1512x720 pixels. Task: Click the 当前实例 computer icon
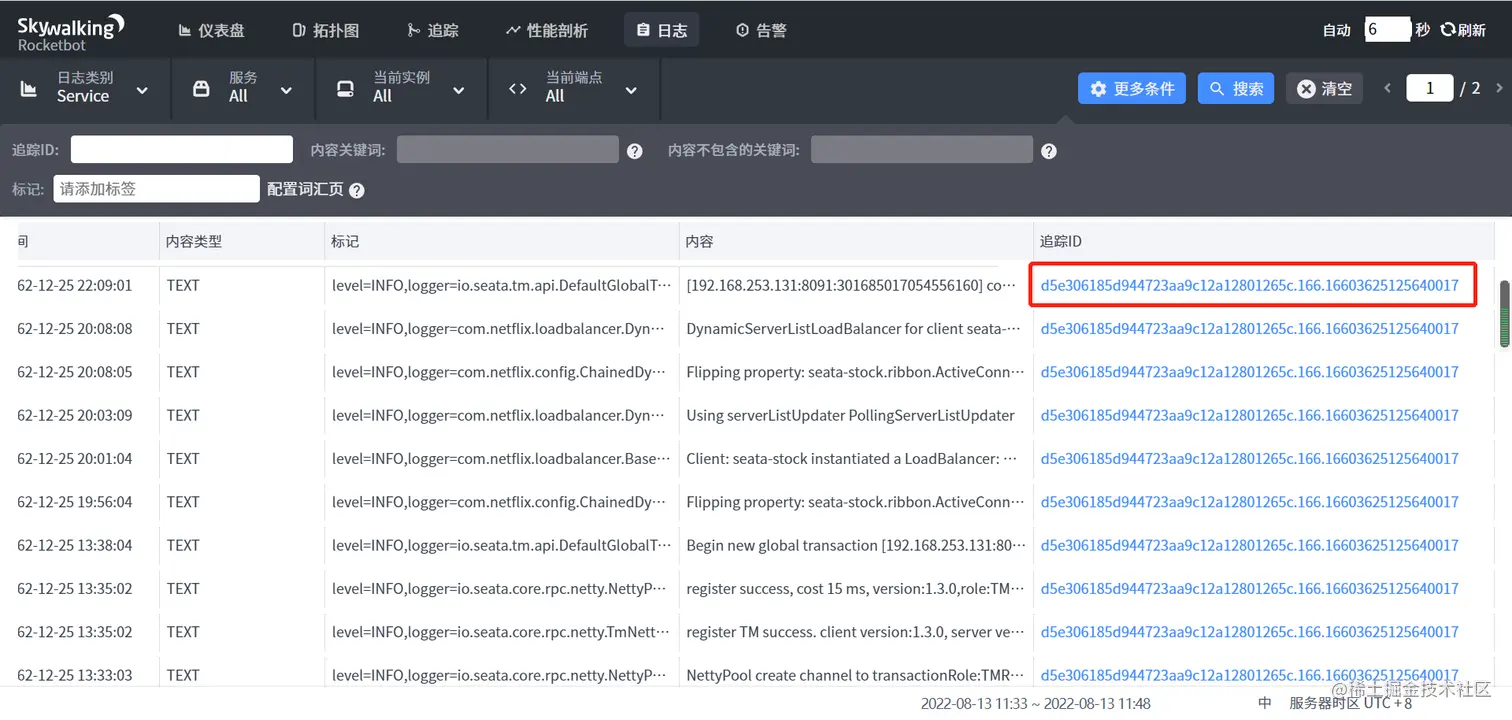point(345,89)
